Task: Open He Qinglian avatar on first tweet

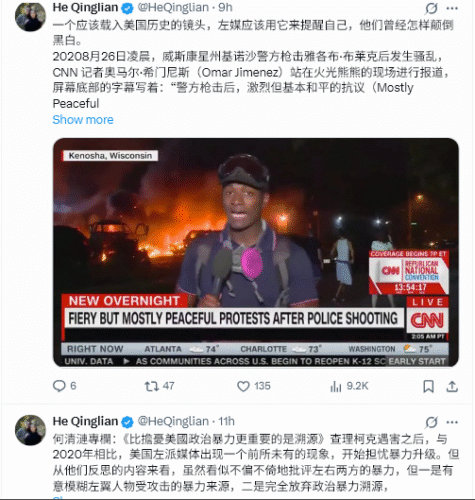Action: [x=30, y=16]
